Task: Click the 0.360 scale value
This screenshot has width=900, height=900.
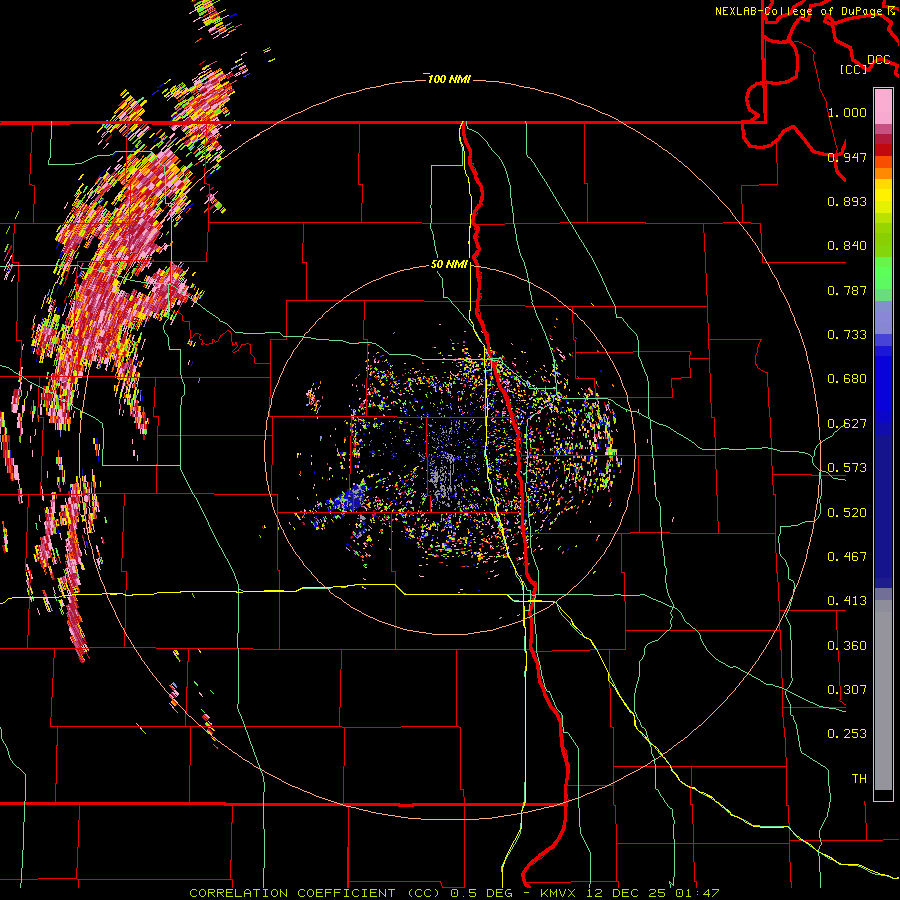Action: (x=847, y=646)
